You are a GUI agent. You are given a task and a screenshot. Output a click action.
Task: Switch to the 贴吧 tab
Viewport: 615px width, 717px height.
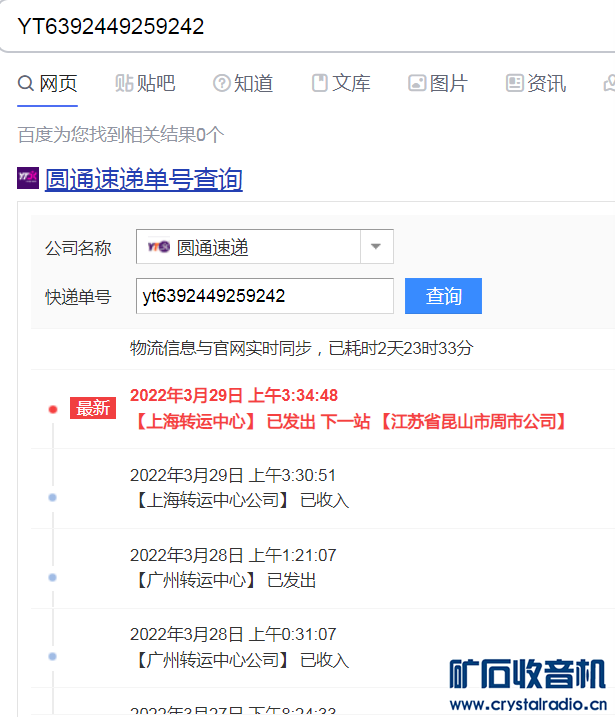pyautogui.click(x=145, y=84)
